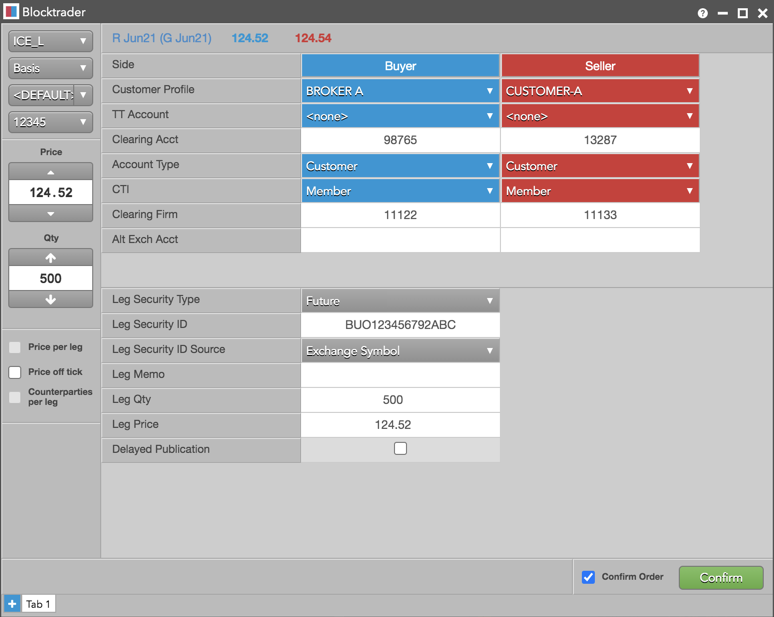Switch to Tab 1
Screen dimensions: 774x617
(38, 604)
